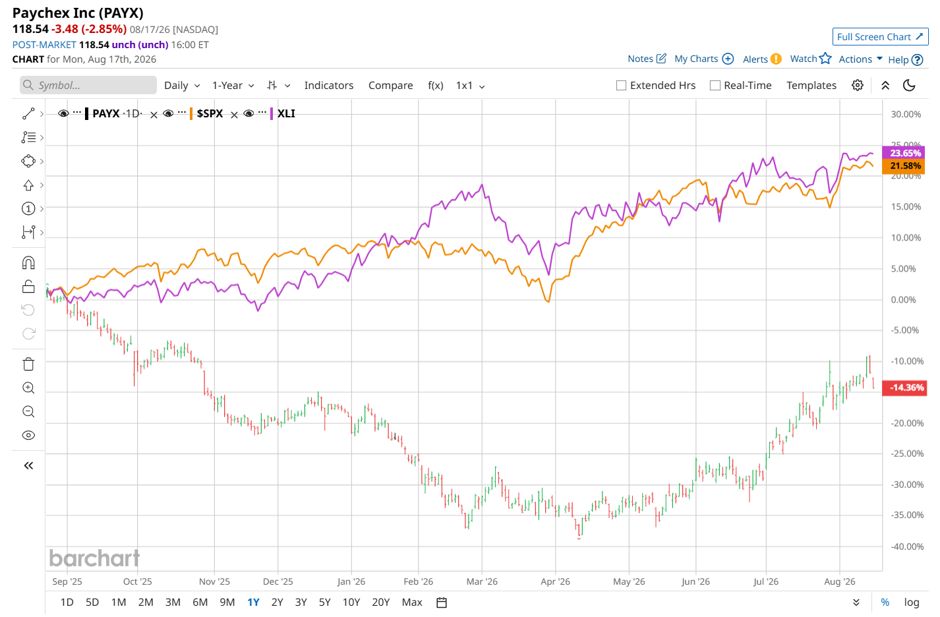Image resolution: width=940 pixels, height=617 pixels.
Task: Switch to dark mode moon icon
Action: point(909,85)
